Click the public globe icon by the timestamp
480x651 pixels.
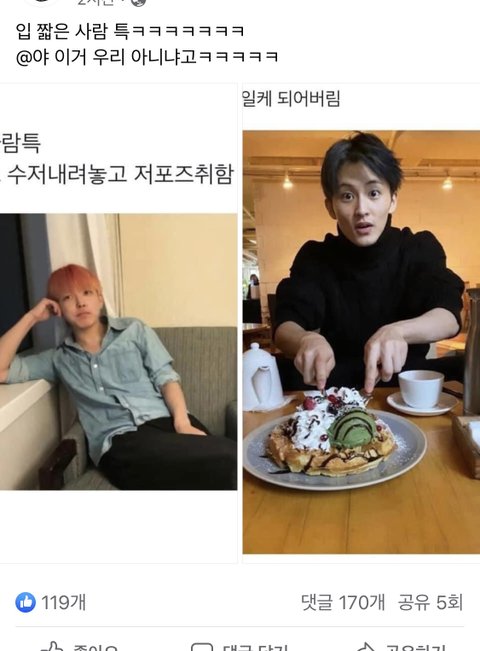point(138,2)
